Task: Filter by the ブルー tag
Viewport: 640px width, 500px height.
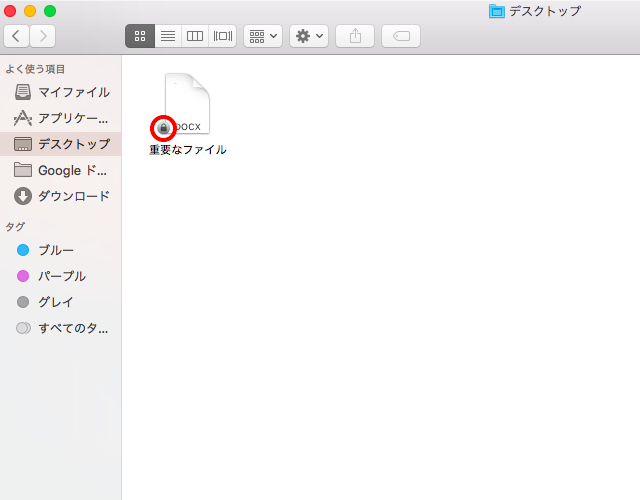Action: point(60,250)
